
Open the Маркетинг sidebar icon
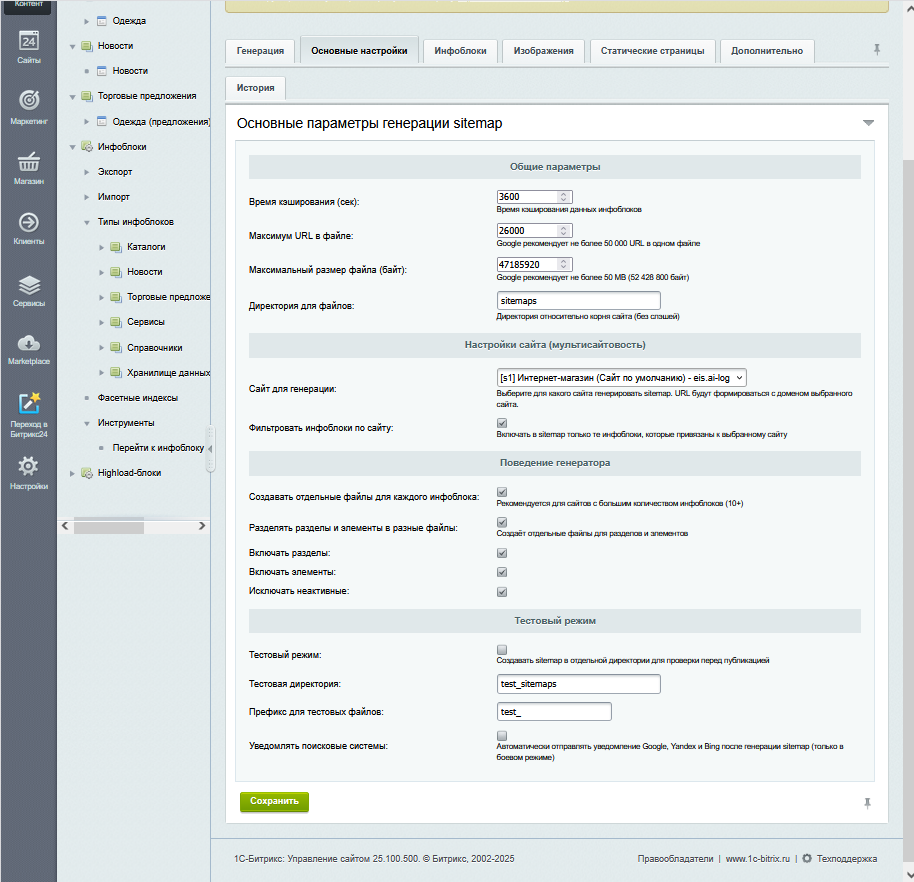[28, 104]
